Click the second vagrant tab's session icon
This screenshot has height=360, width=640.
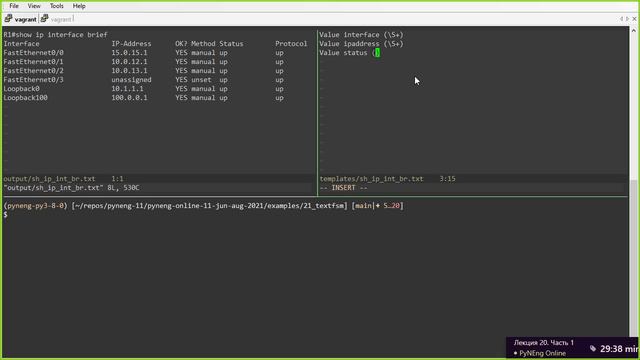[x=44, y=19]
